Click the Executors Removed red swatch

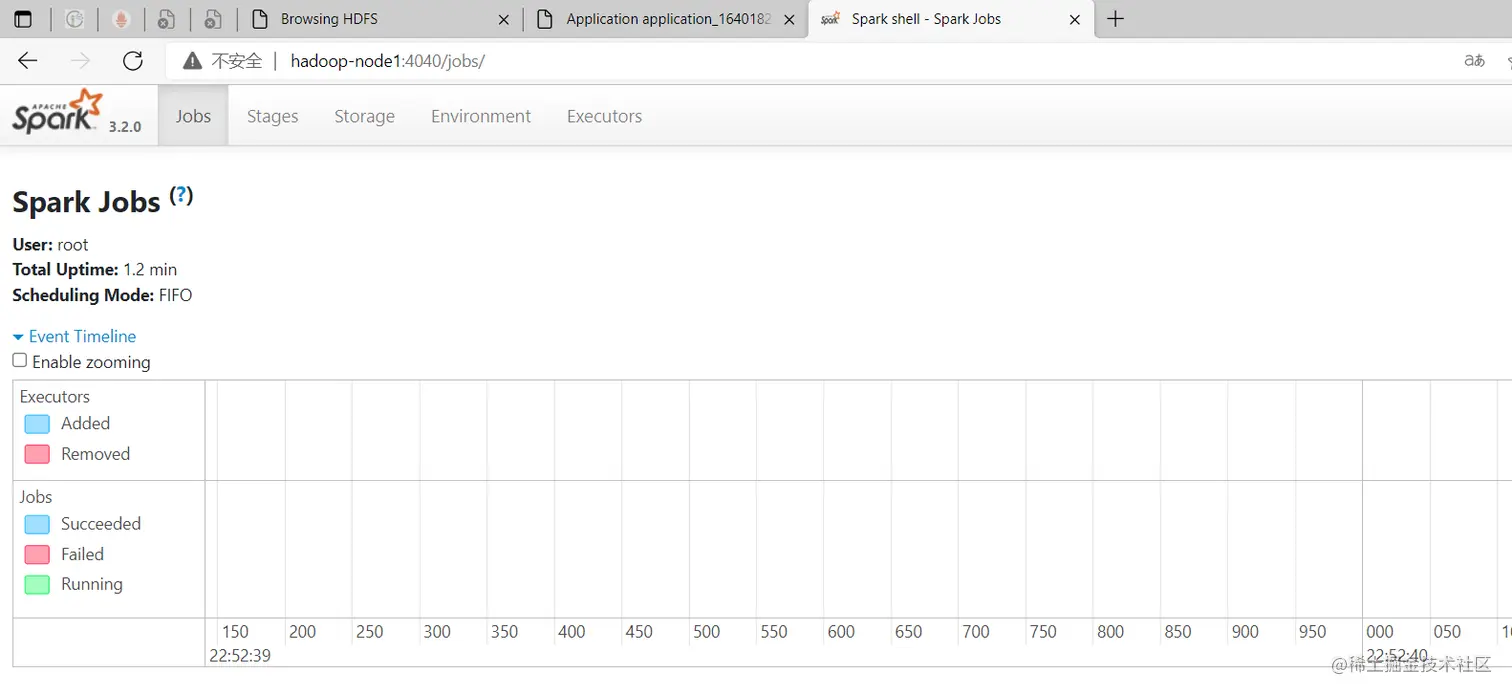(x=37, y=454)
